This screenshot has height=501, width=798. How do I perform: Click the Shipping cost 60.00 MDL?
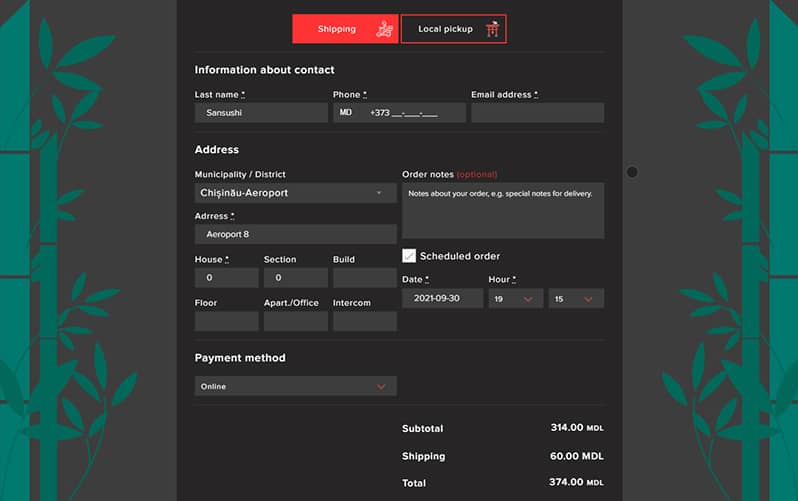coord(577,456)
